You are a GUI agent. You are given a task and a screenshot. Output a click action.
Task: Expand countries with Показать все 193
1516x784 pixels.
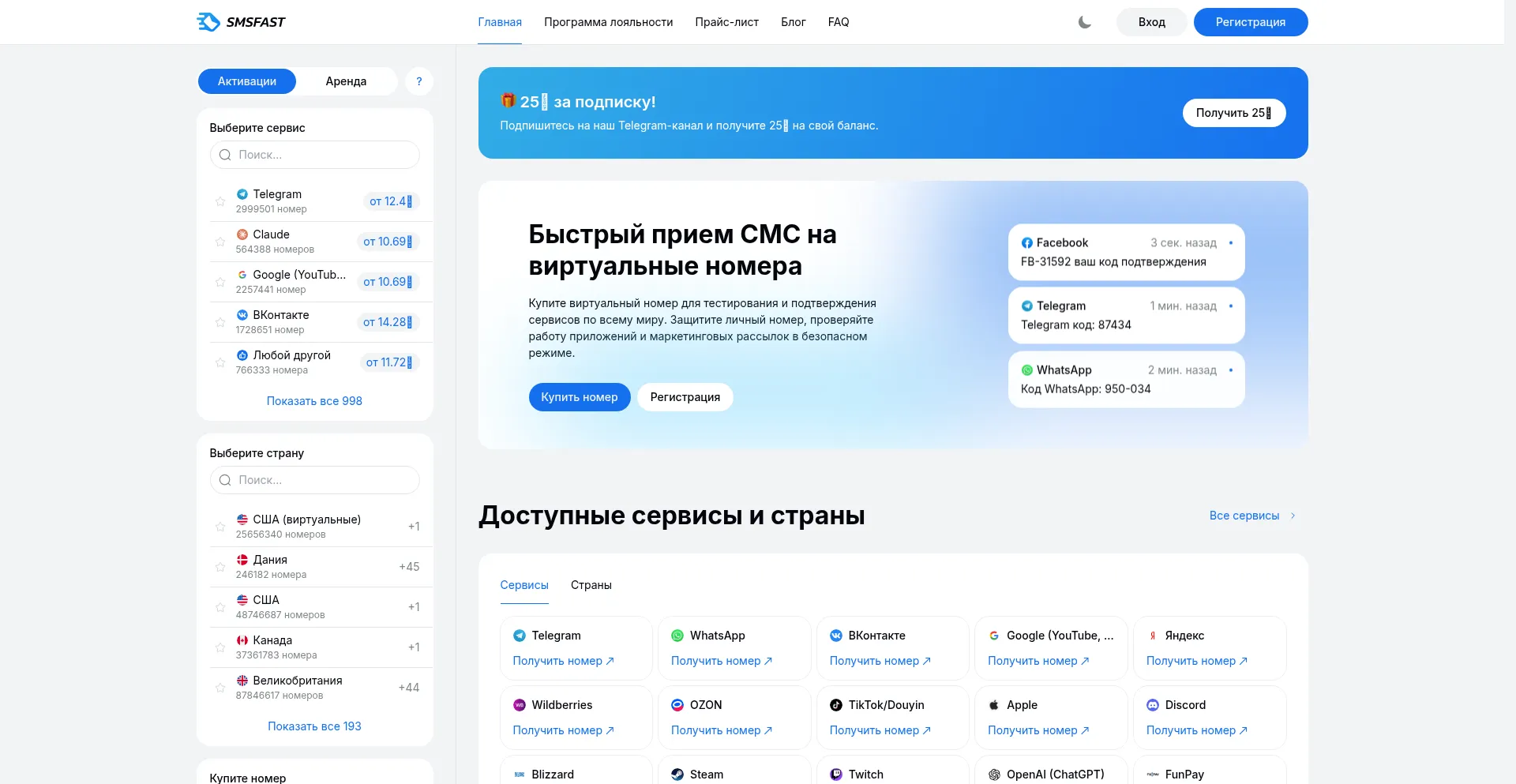click(314, 726)
